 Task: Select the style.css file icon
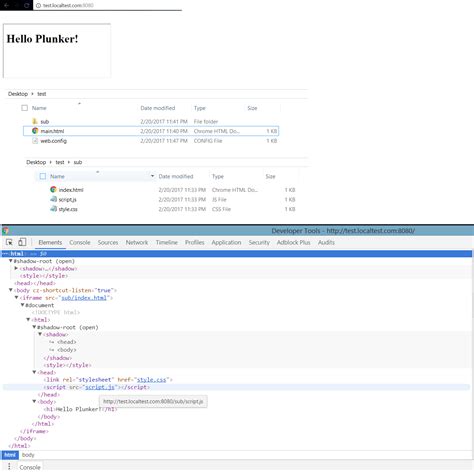[53, 209]
